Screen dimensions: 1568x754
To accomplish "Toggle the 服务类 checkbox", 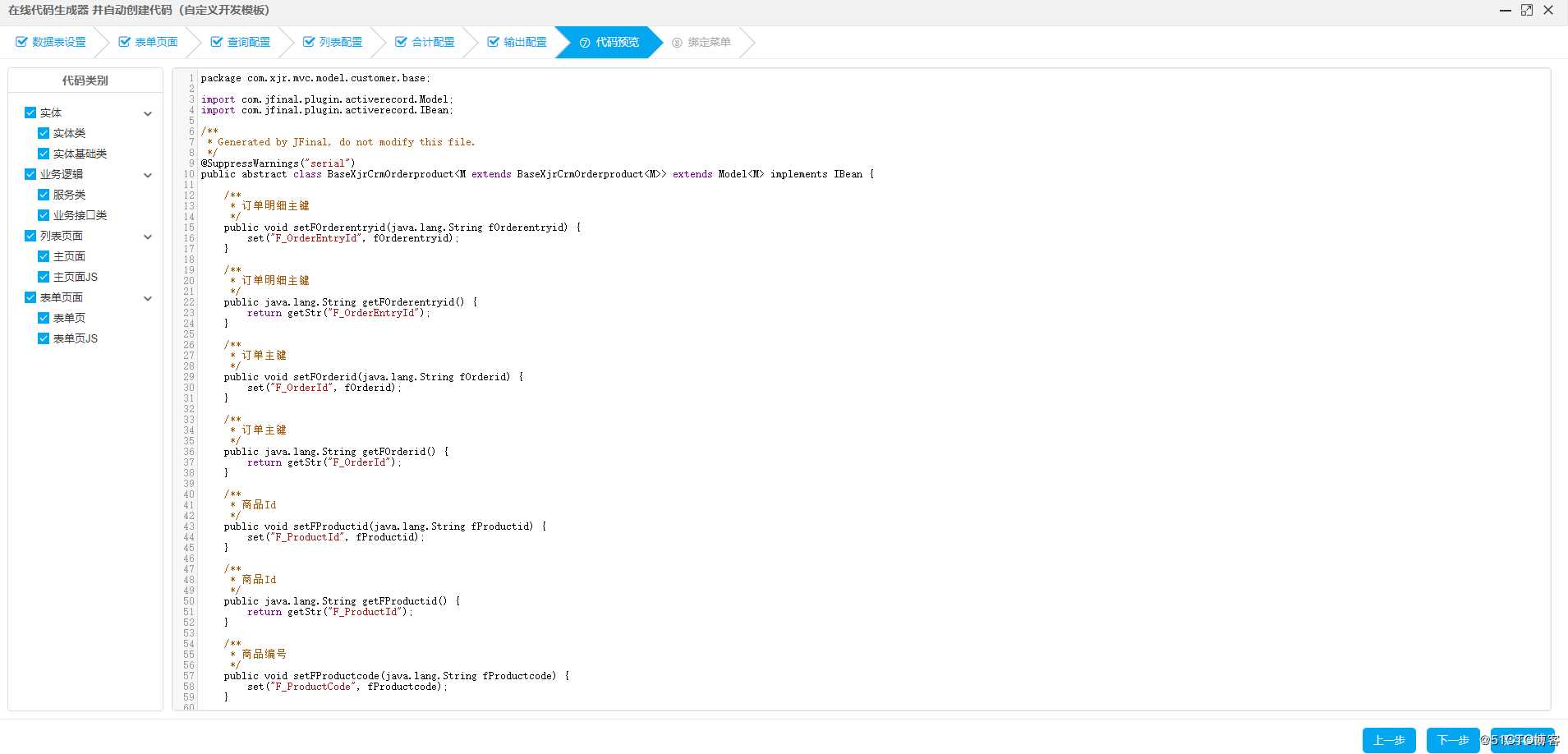I will (44, 195).
